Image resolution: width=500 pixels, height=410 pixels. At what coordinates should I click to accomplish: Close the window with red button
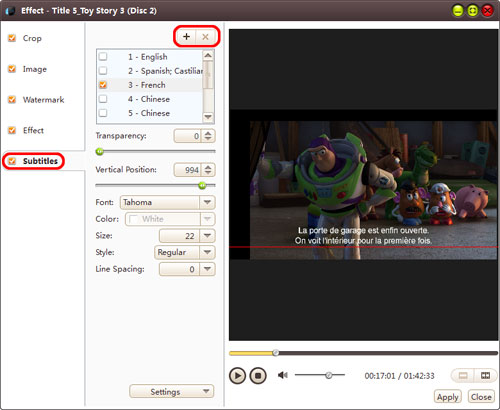[487, 11]
